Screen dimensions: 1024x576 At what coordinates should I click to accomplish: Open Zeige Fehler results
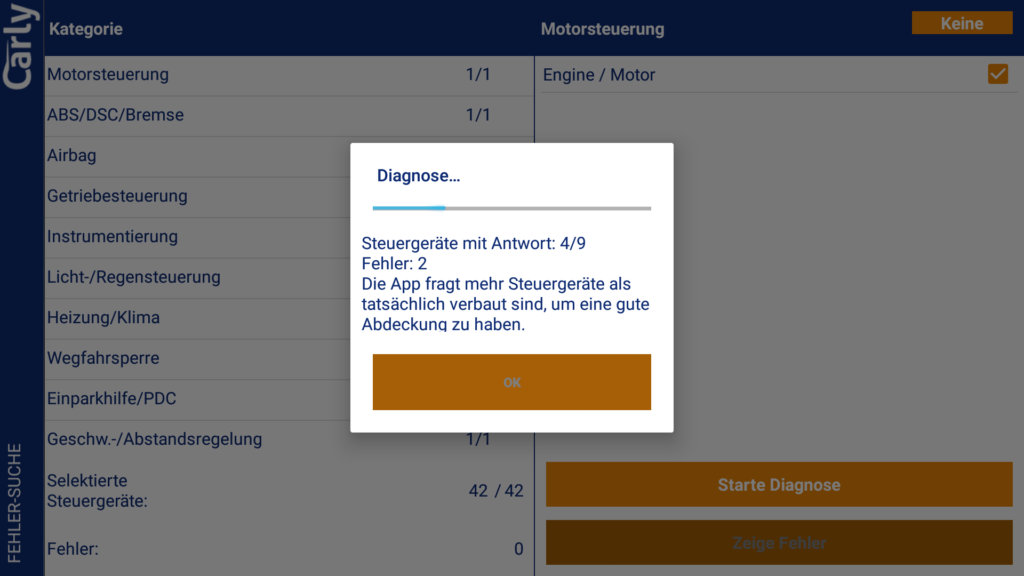778,543
